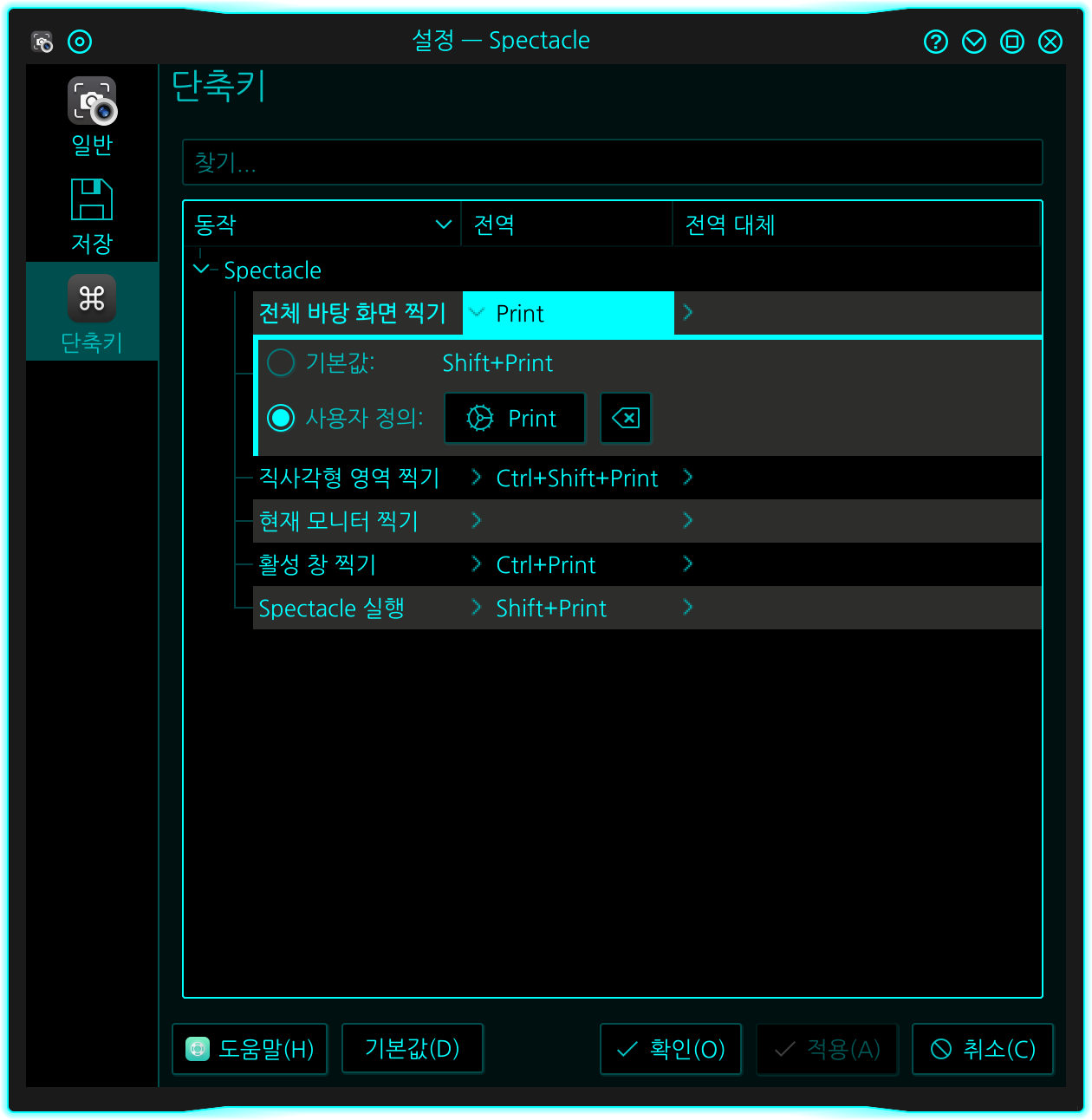Open the 저장 (Save) settings page

[92, 216]
